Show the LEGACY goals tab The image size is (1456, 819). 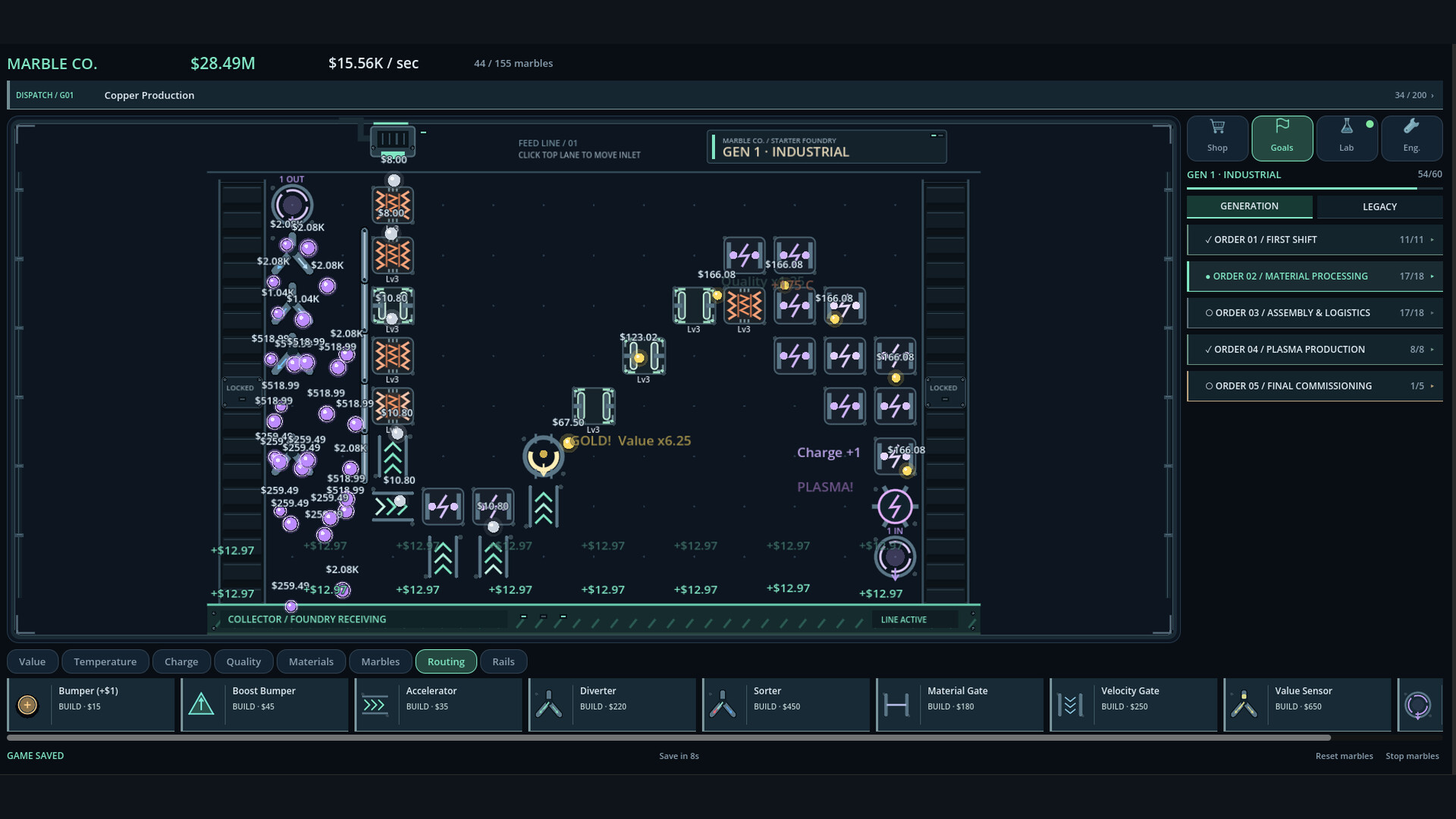point(1379,206)
